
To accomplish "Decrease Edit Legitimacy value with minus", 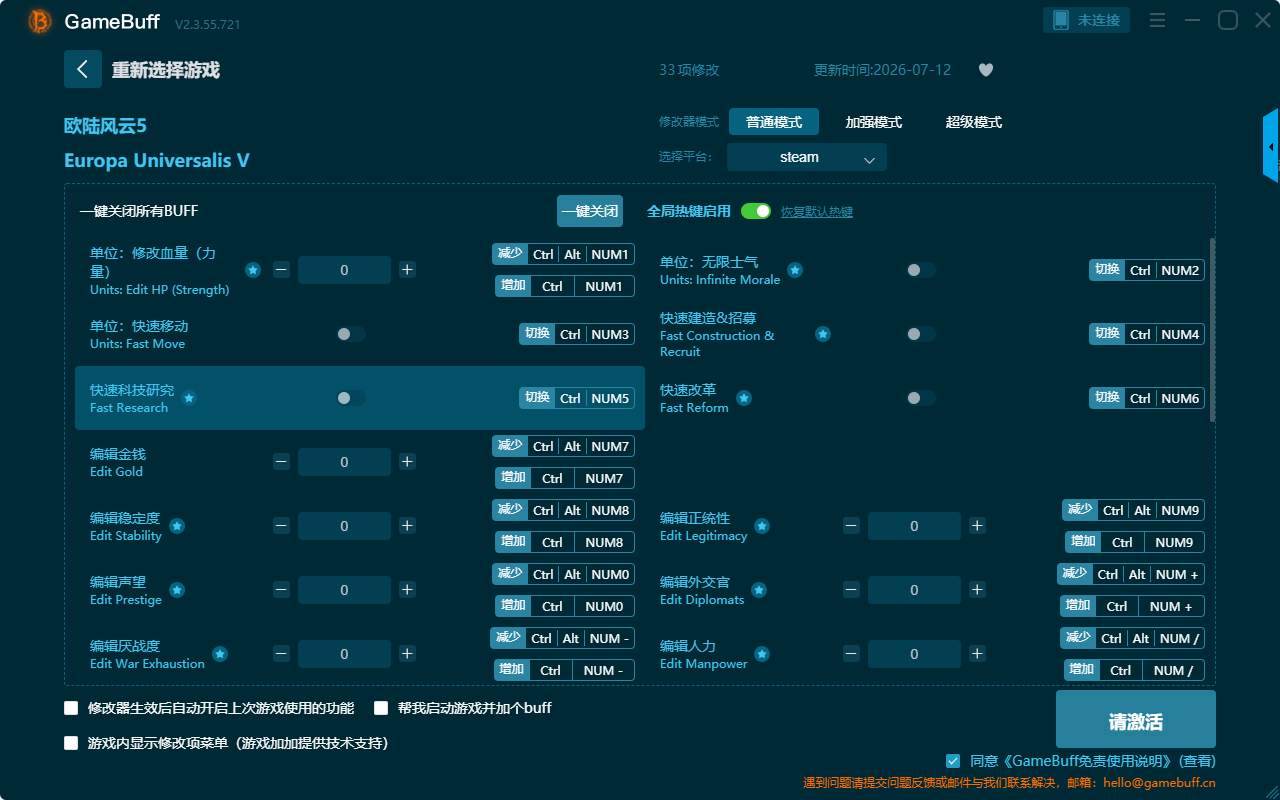I will (x=851, y=526).
